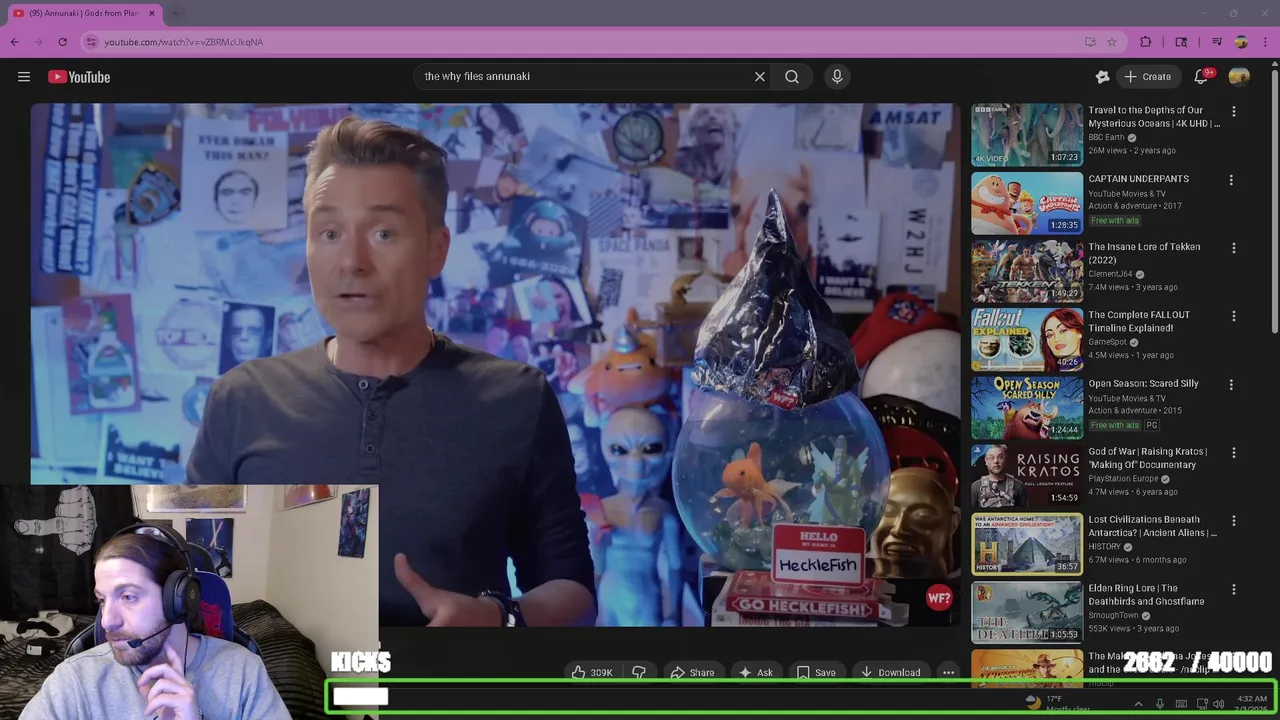
Task: Open Chrome media controls icon
Action: [1217, 42]
